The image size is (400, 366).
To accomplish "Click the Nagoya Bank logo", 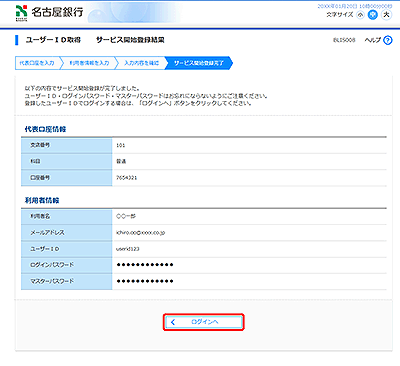I will tap(49, 13).
